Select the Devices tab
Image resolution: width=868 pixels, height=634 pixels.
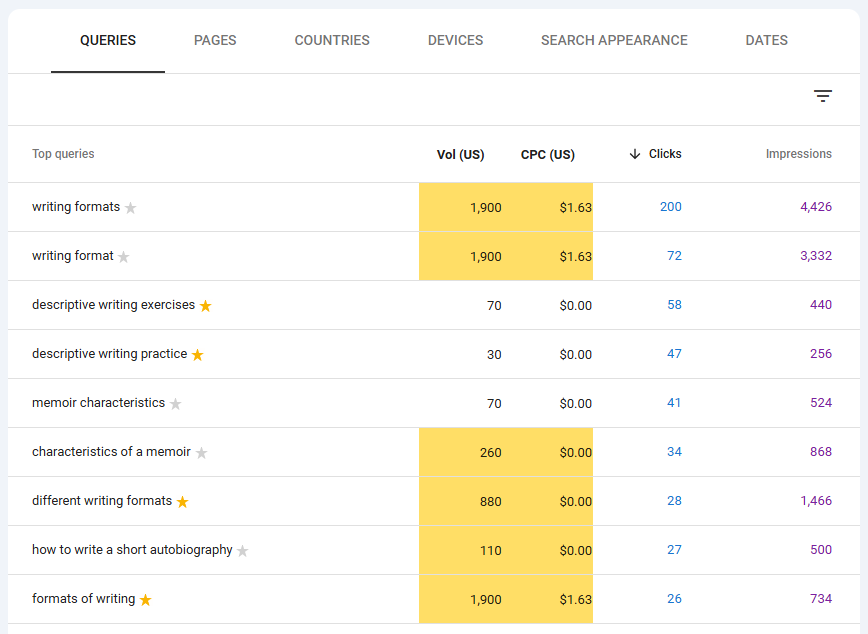pyautogui.click(x=455, y=41)
